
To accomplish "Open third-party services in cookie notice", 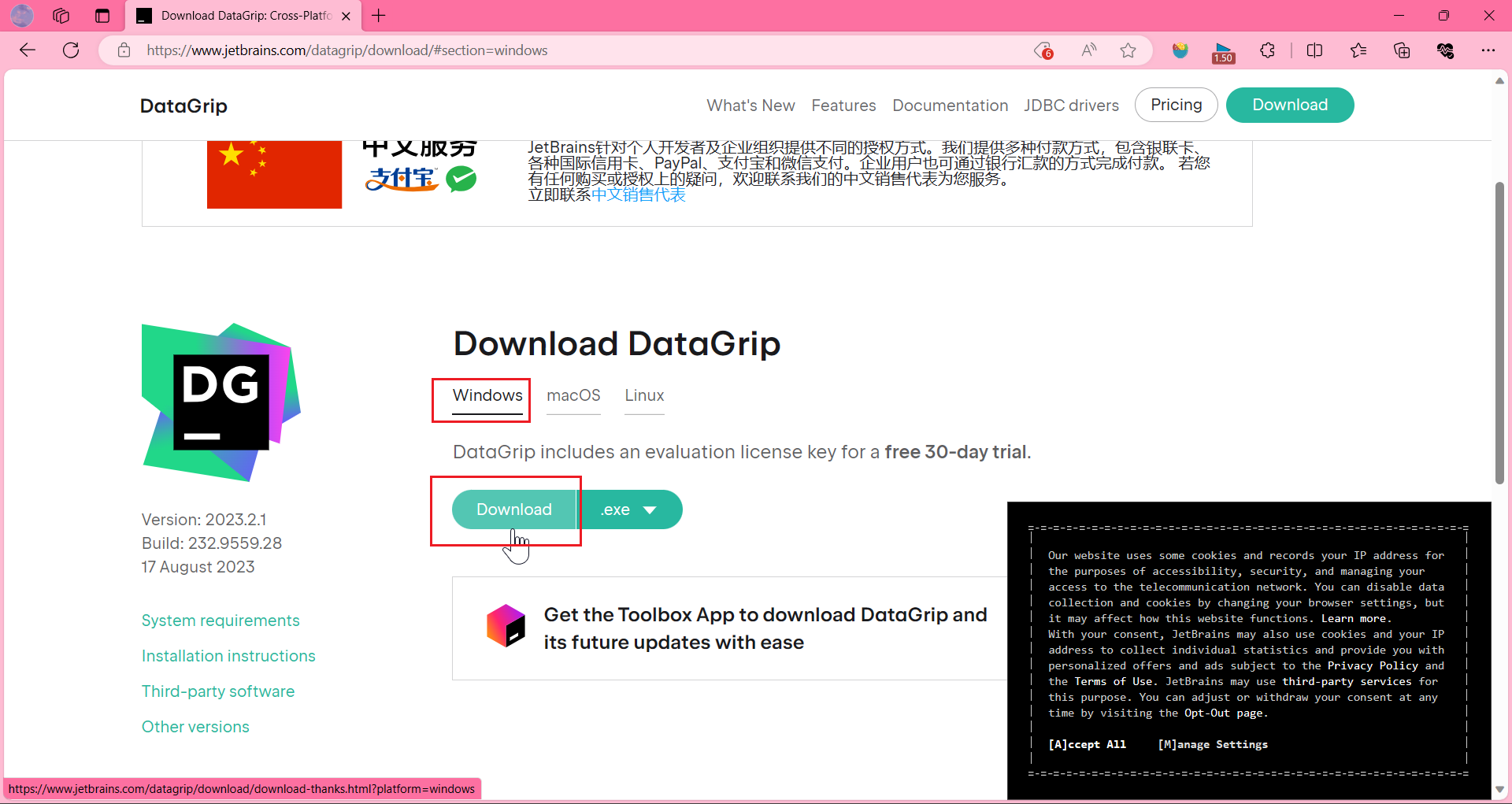I will coord(1347,681).
